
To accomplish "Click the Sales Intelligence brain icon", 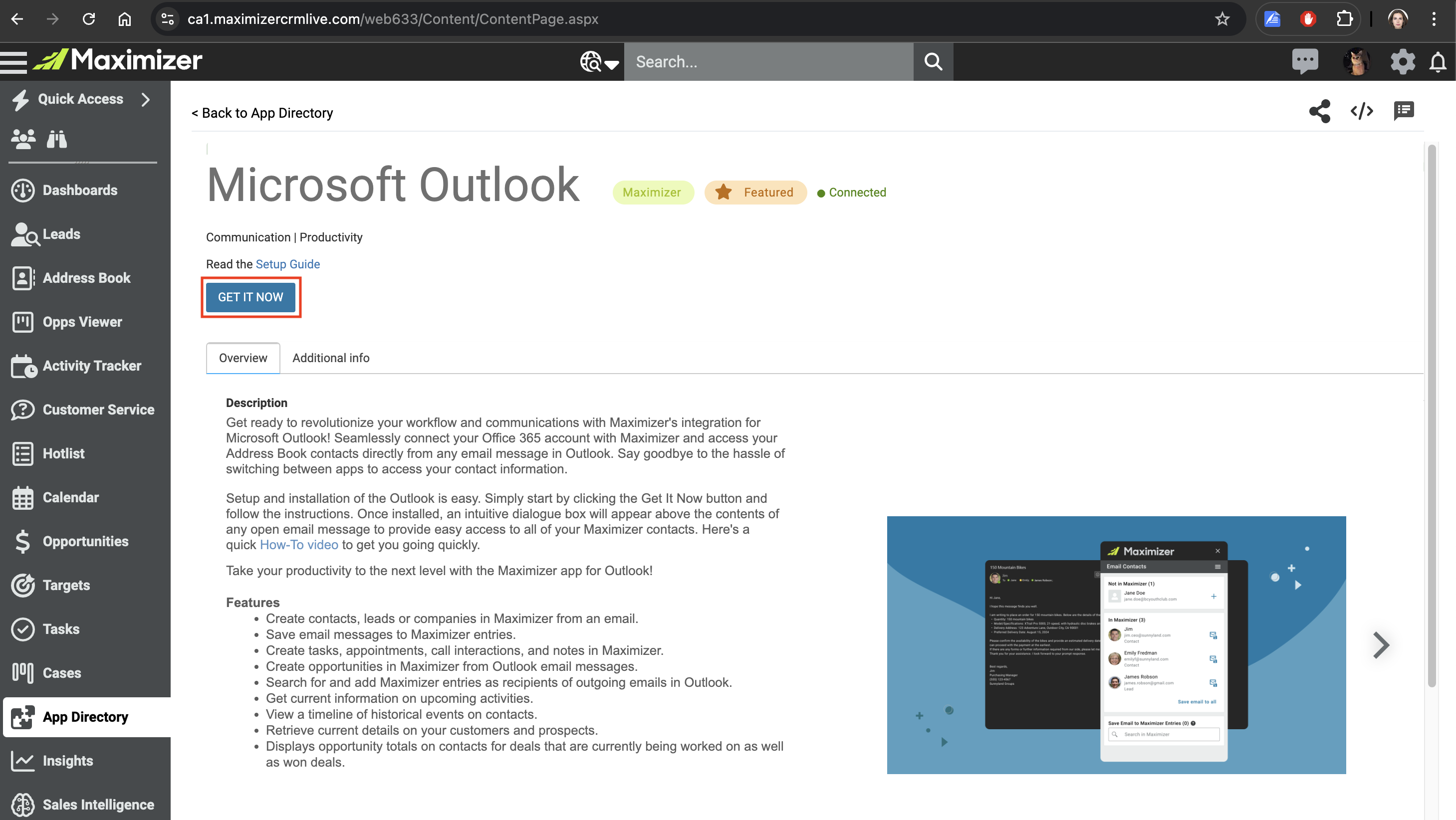I will point(22,805).
